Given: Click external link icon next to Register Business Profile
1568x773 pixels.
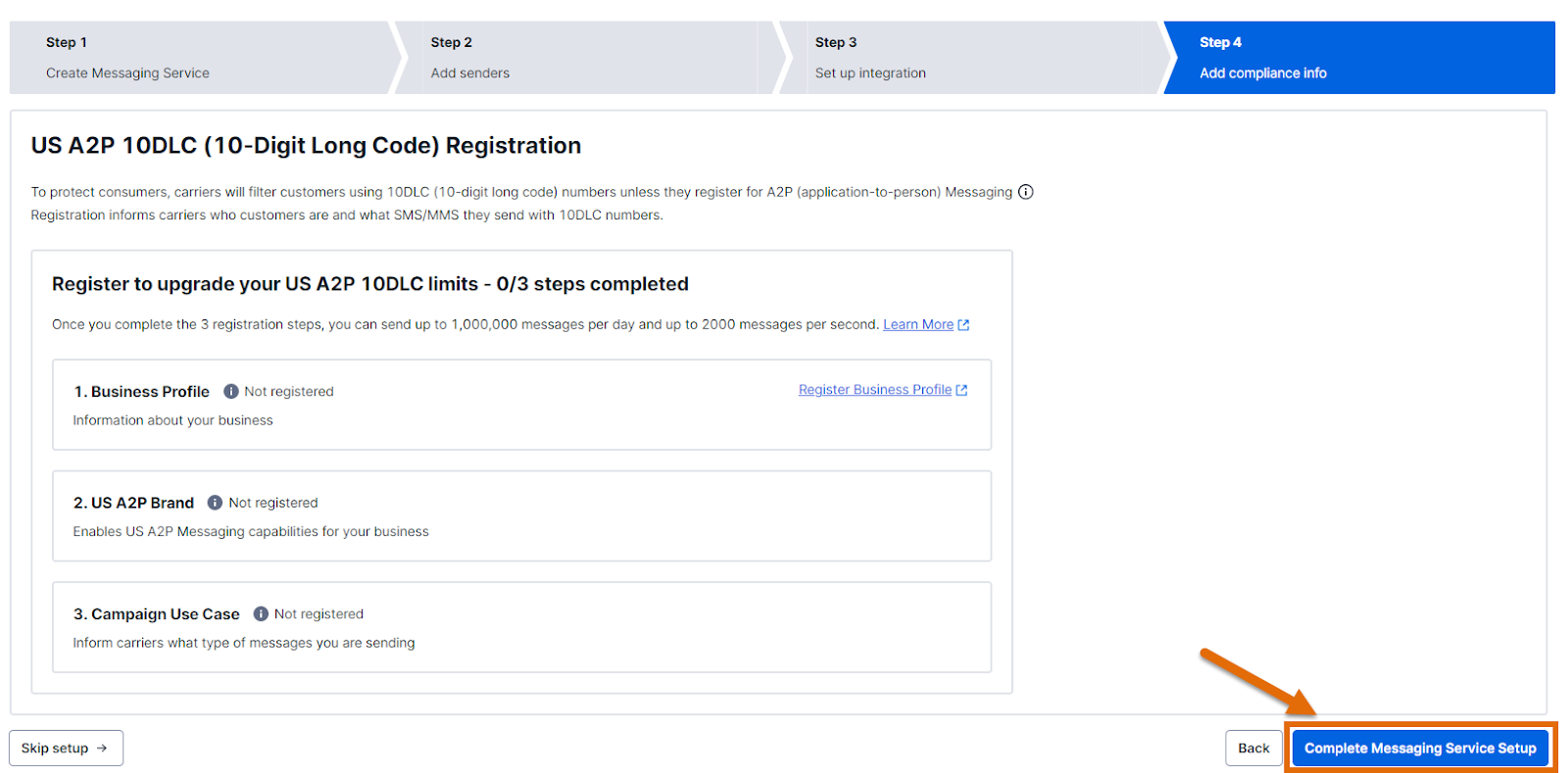Looking at the screenshot, I should [x=961, y=390].
